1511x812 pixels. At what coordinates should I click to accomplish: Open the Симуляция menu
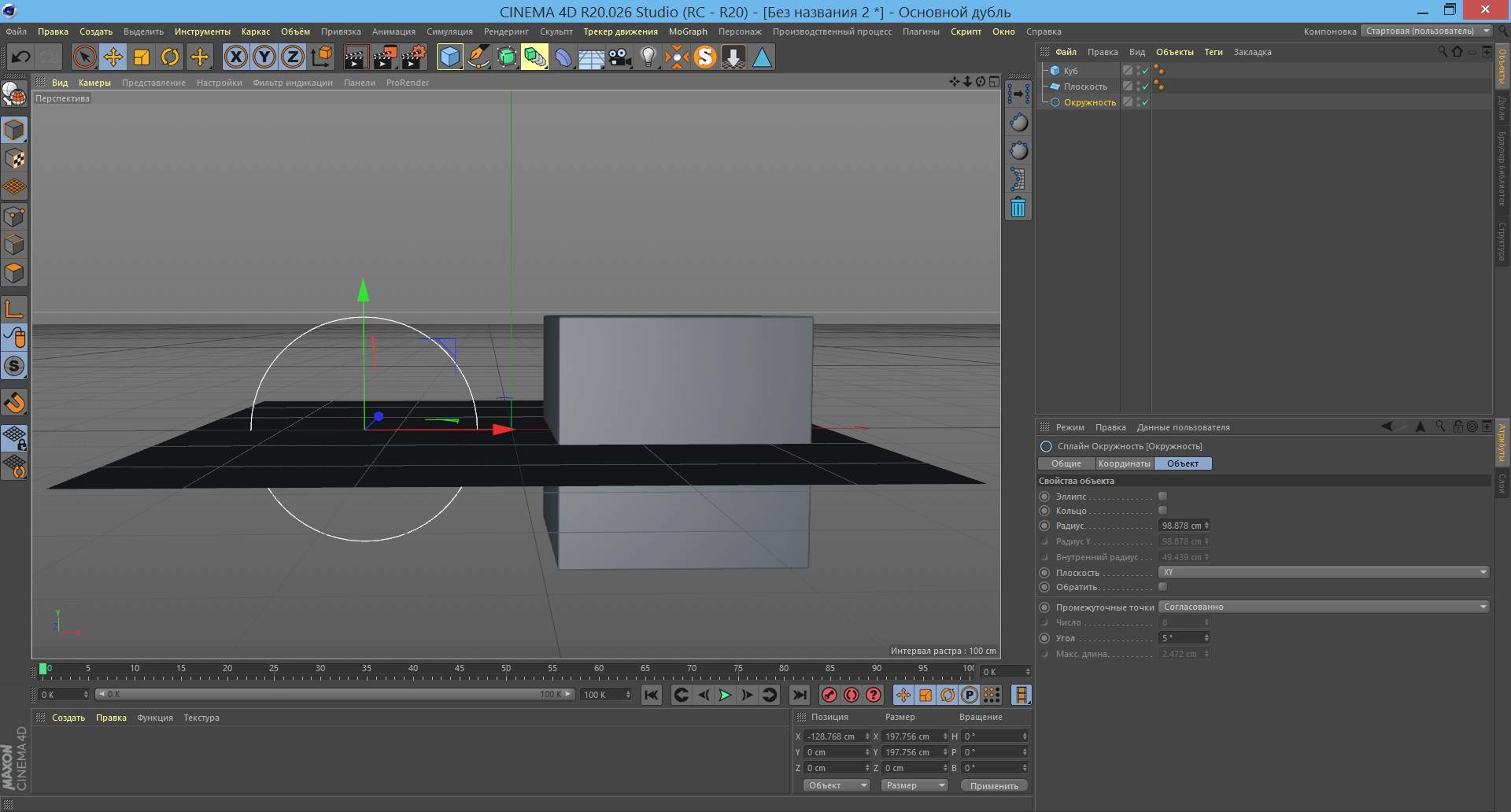tap(449, 31)
